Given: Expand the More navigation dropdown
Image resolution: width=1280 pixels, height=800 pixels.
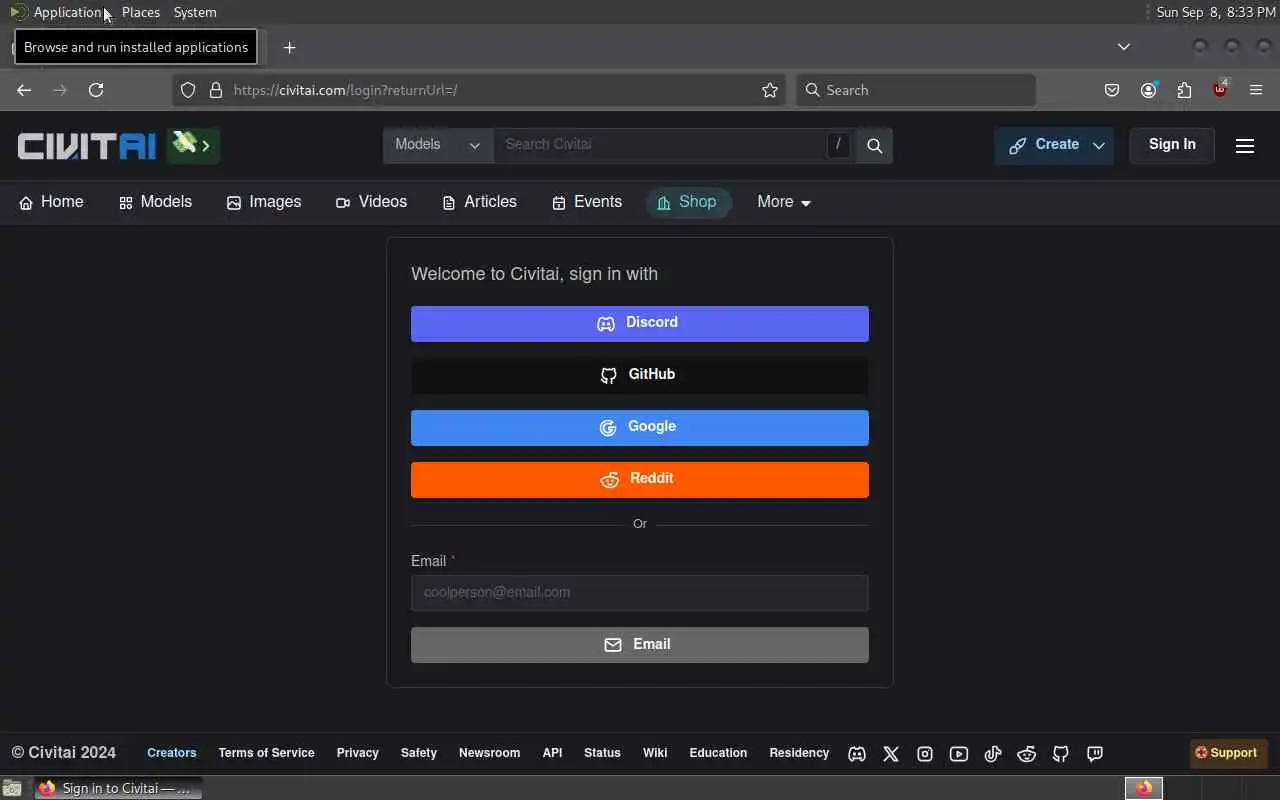Looking at the screenshot, I should [784, 202].
